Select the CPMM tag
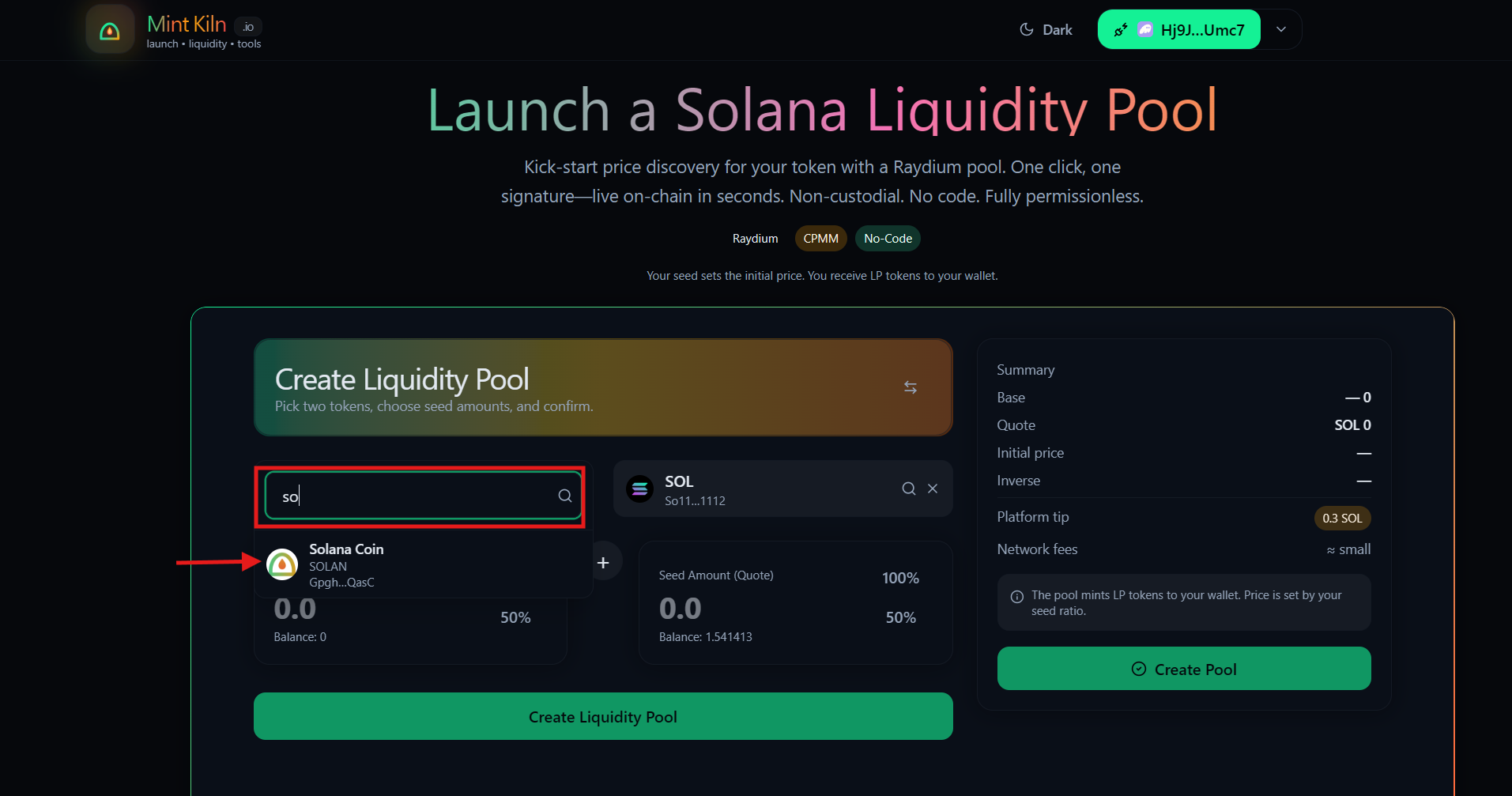The image size is (1512, 796). click(820, 239)
